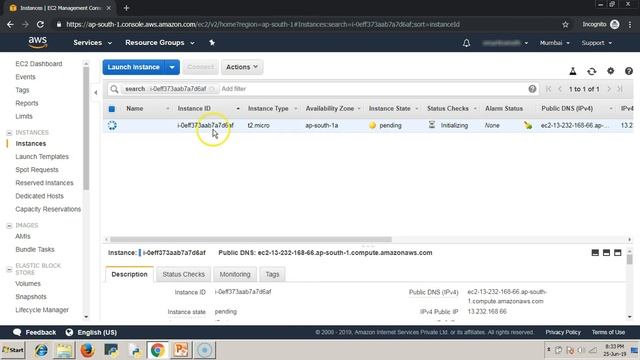
Task: Open EC2 Dashboard link
Action: 39,64
